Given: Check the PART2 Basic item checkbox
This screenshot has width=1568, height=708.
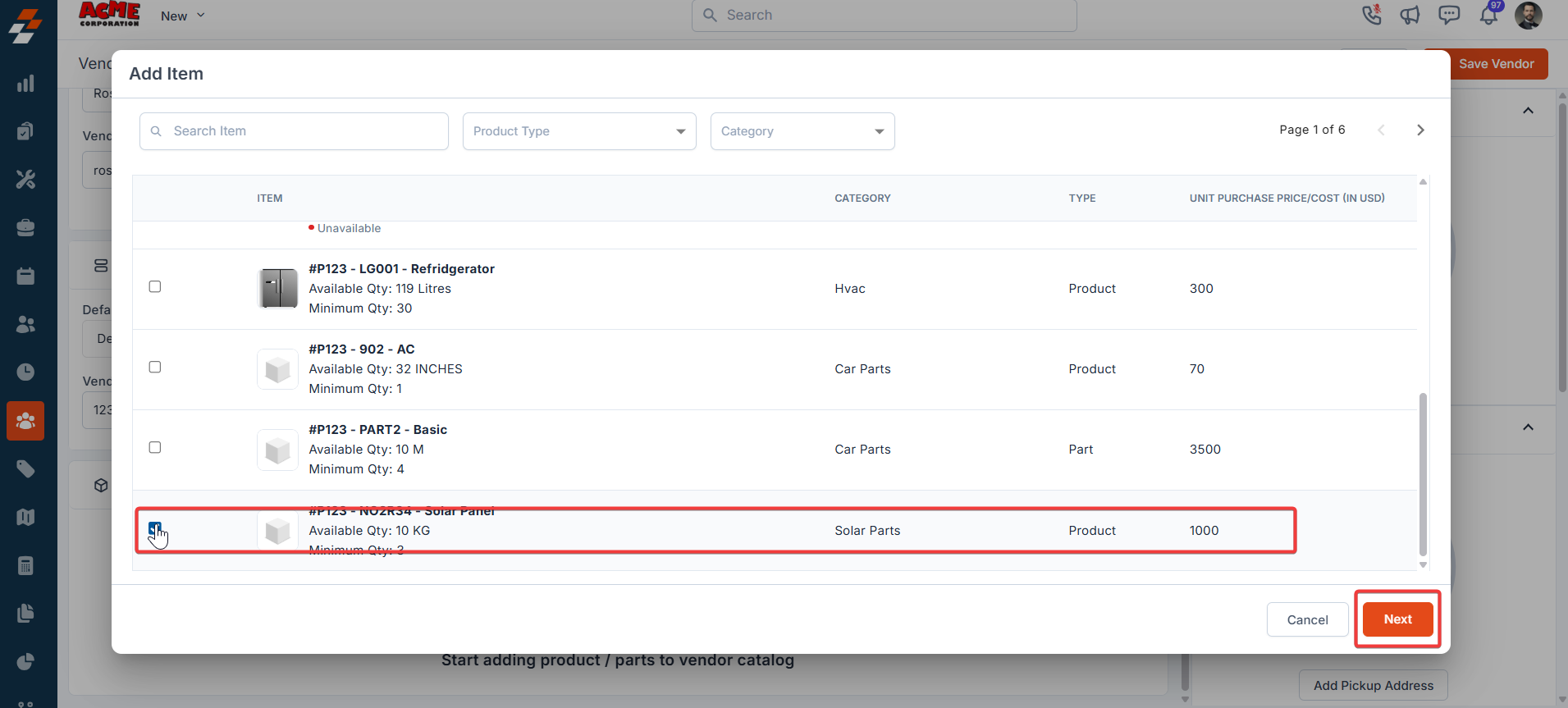Looking at the screenshot, I should coord(155,447).
